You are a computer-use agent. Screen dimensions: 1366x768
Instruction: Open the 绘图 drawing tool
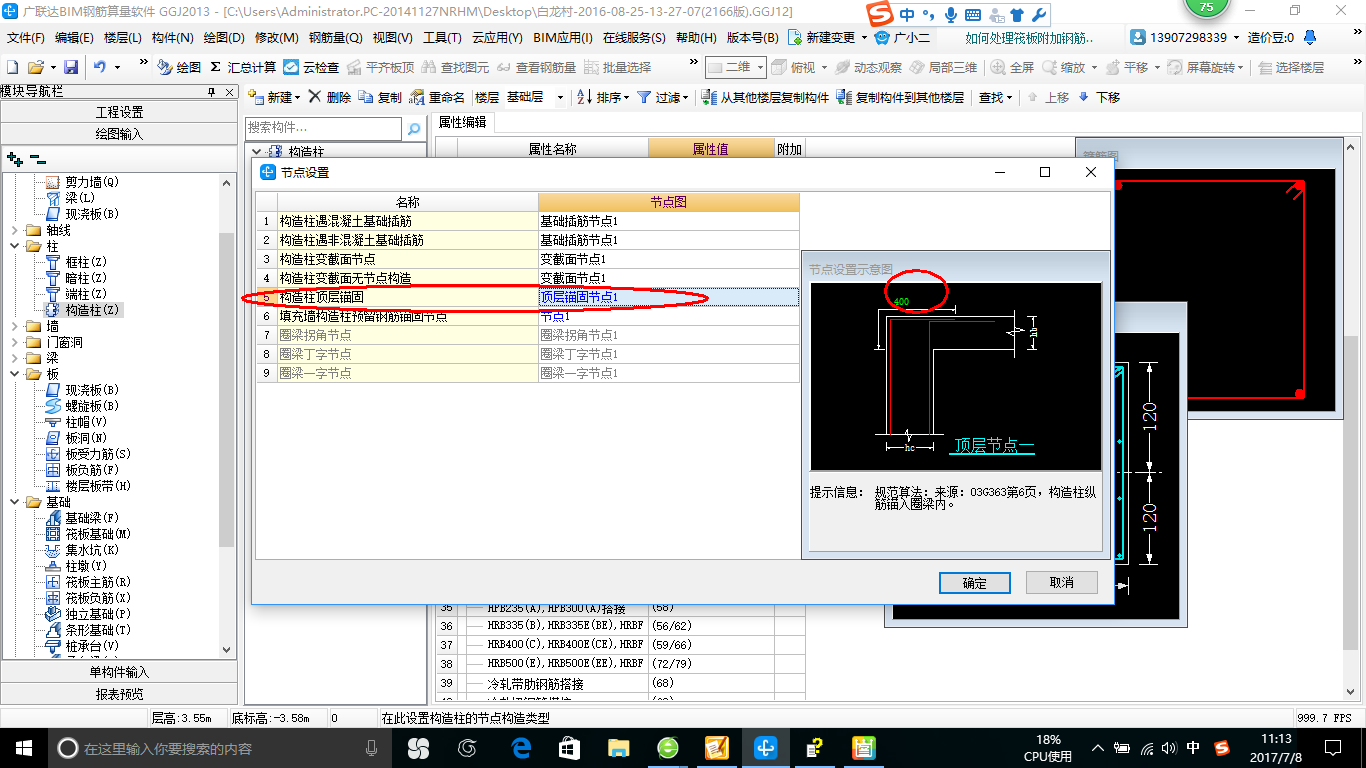pos(179,67)
